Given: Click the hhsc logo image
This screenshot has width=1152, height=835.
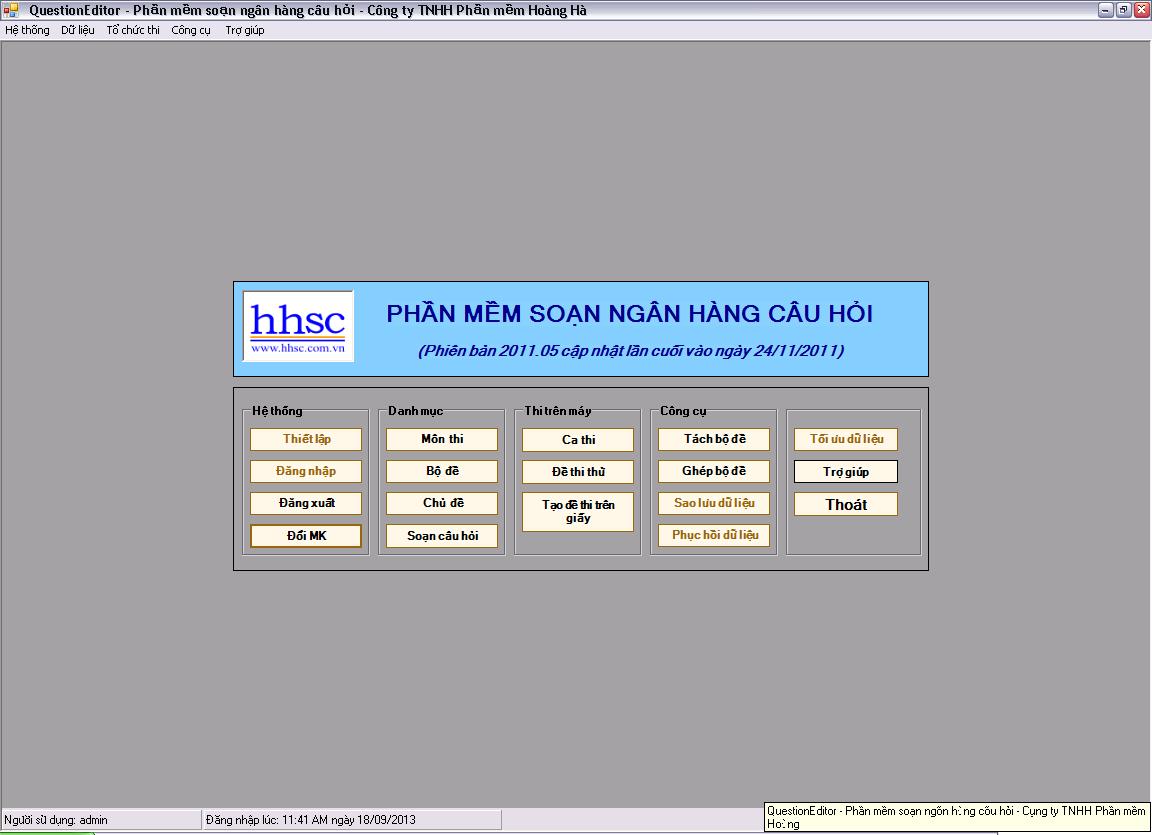Looking at the screenshot, I should 298,327.
